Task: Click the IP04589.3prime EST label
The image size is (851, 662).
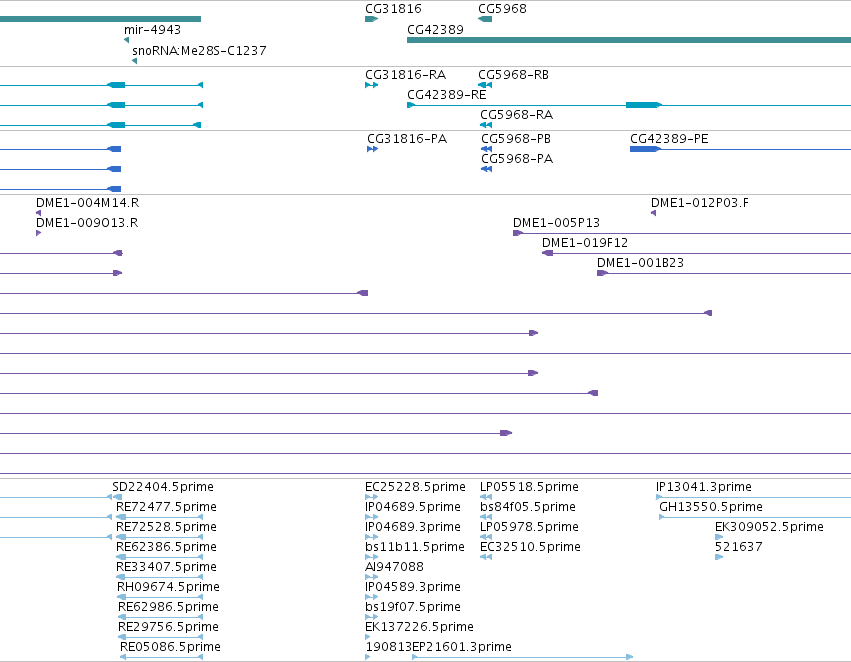Action: pos(413,587)
